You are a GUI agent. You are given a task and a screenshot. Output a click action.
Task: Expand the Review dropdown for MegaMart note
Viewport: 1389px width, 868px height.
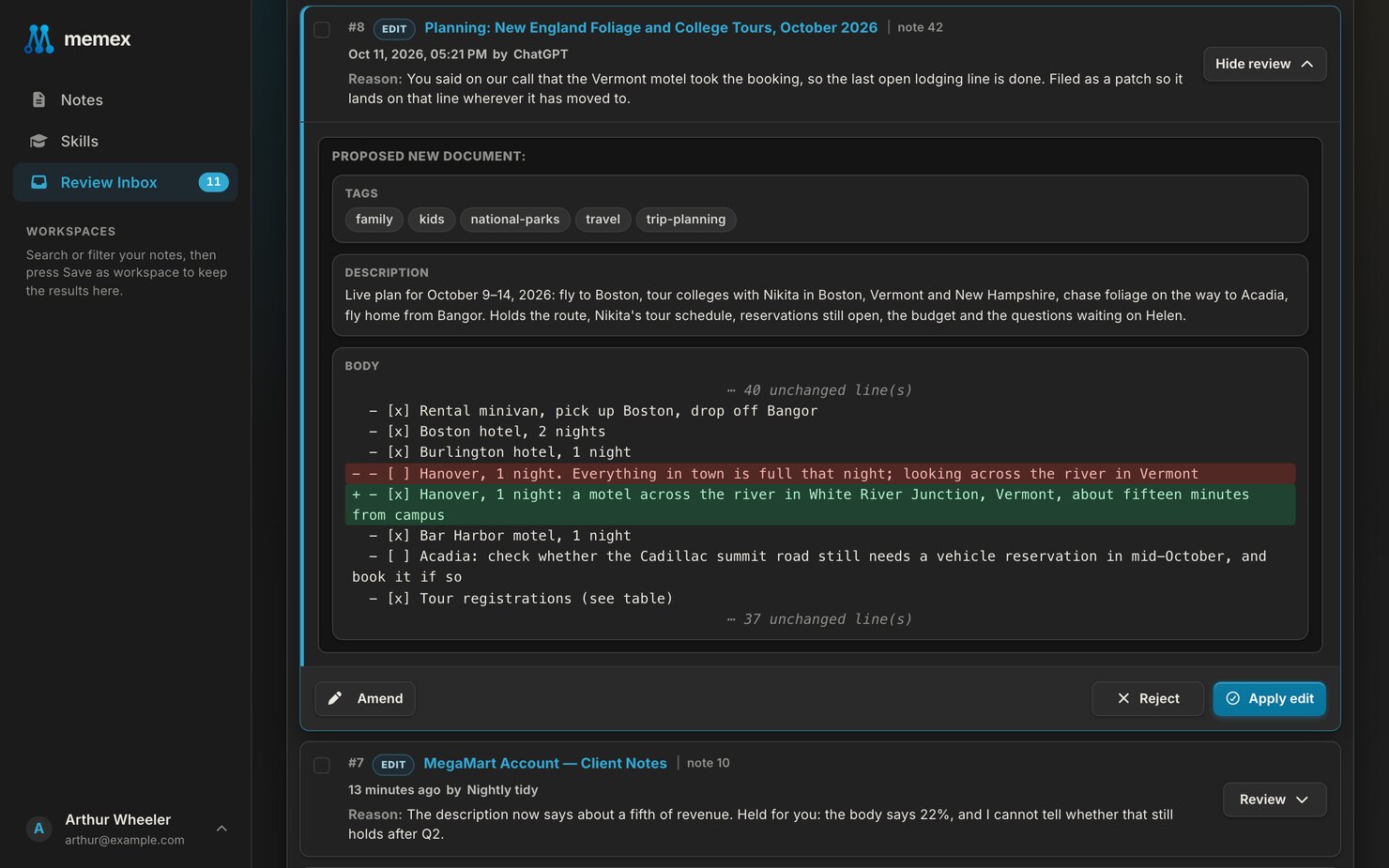click(x=1274, y=799)
